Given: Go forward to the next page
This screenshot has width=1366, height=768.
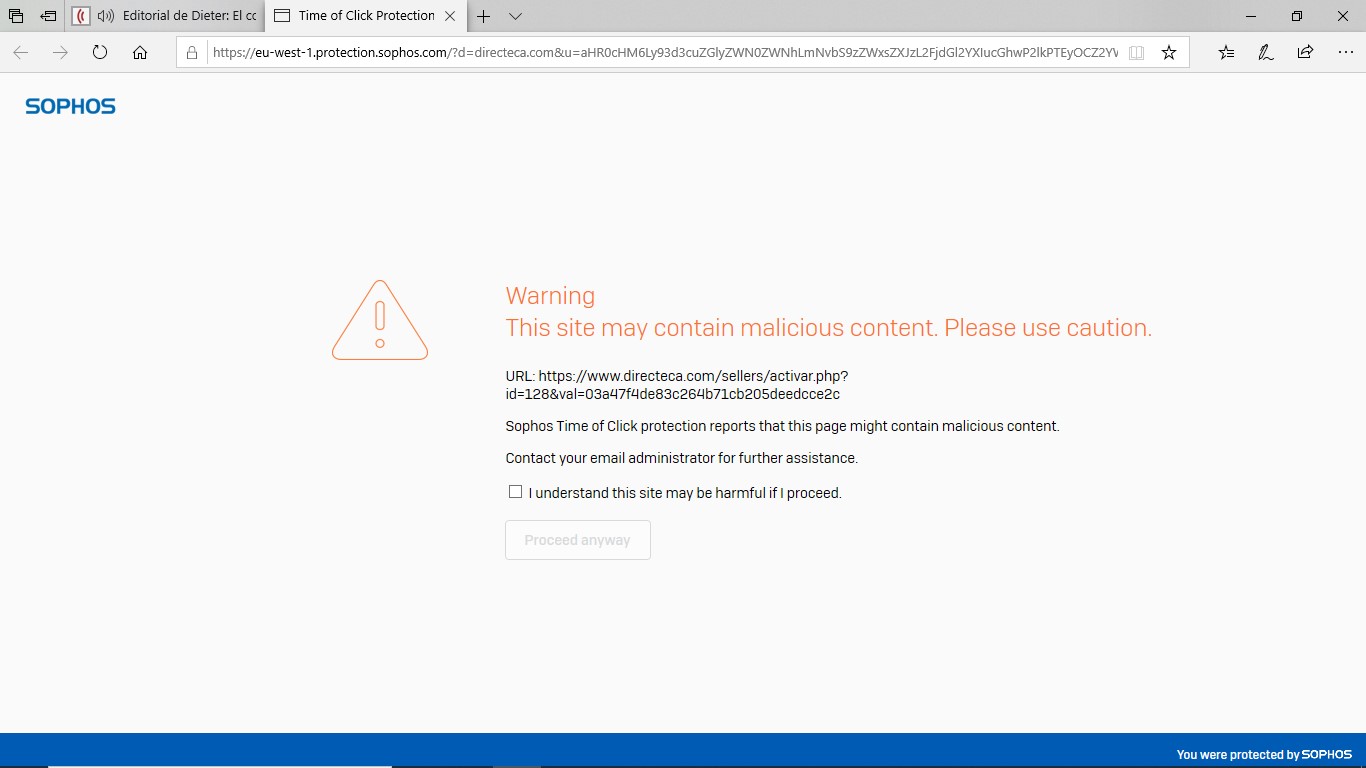Looking at the screenshot, I should [60, 52].
